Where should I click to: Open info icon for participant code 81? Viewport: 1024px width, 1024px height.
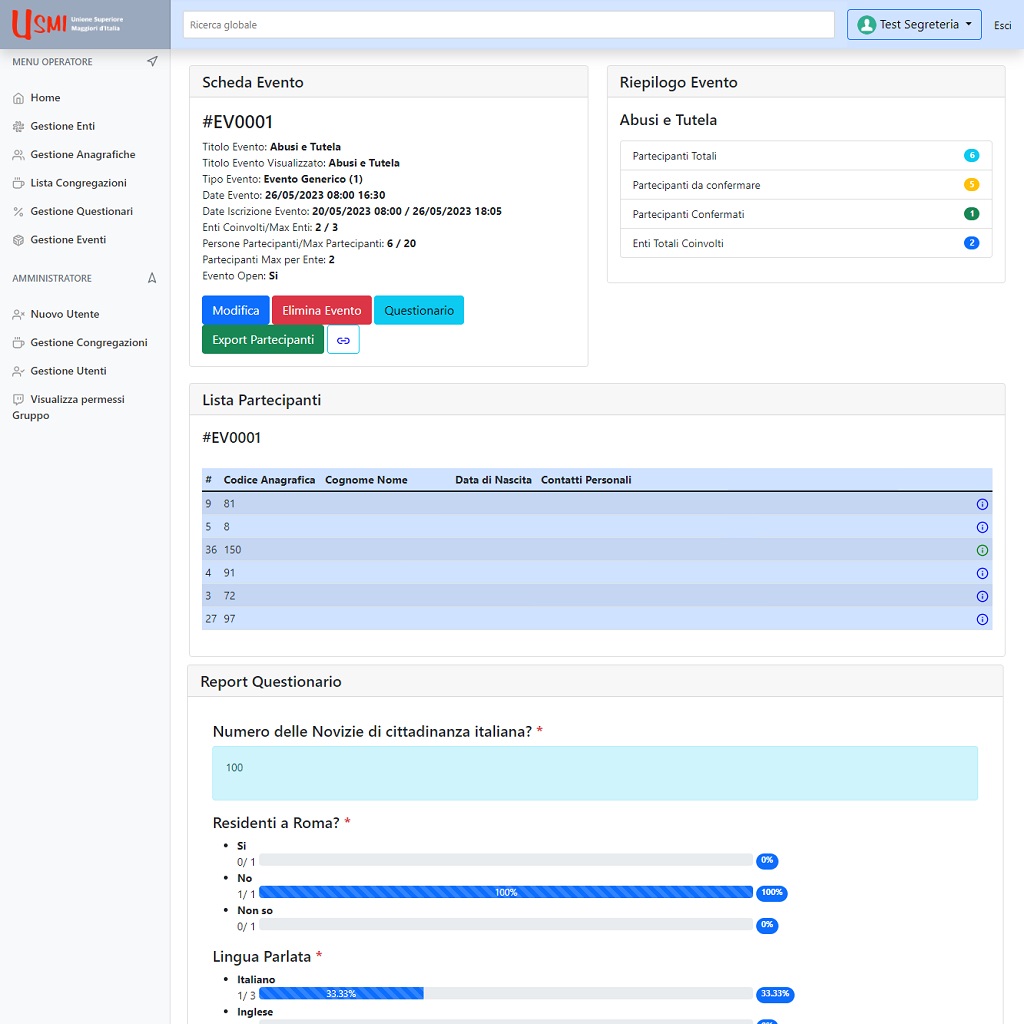pos(982,504)
